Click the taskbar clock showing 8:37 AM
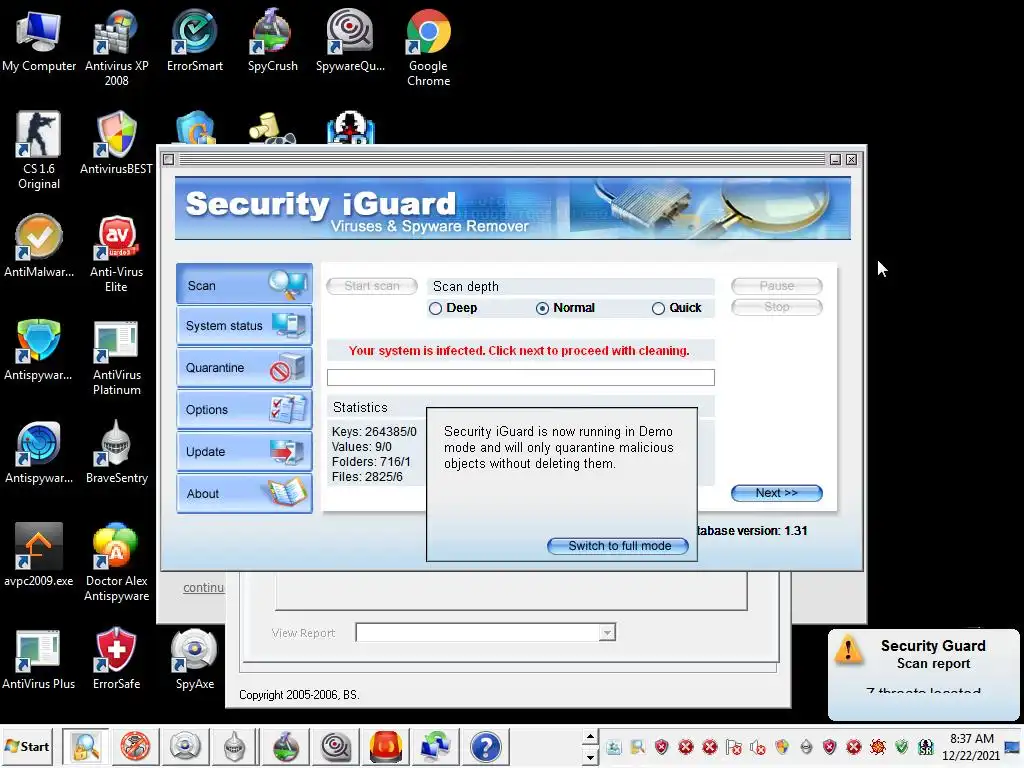The width and height of the screenshot is (1024, 768). tap(971, 746)
